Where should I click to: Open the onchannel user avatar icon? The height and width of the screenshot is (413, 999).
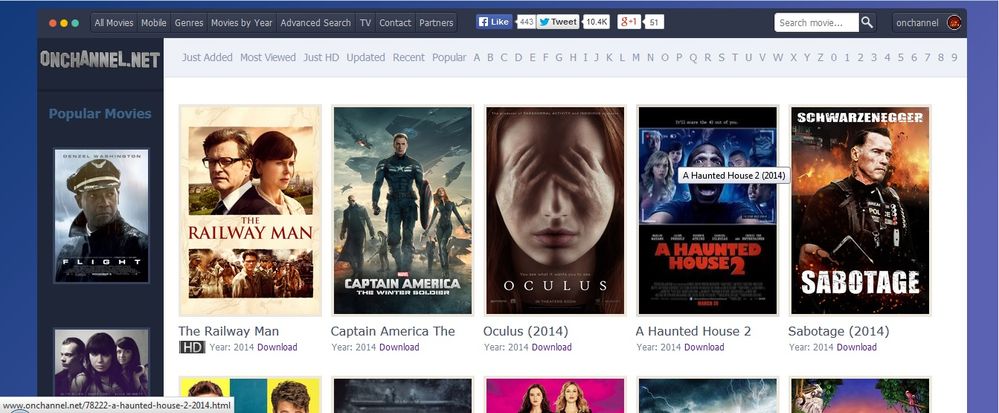pyautogui.click(x=954, y=22)
